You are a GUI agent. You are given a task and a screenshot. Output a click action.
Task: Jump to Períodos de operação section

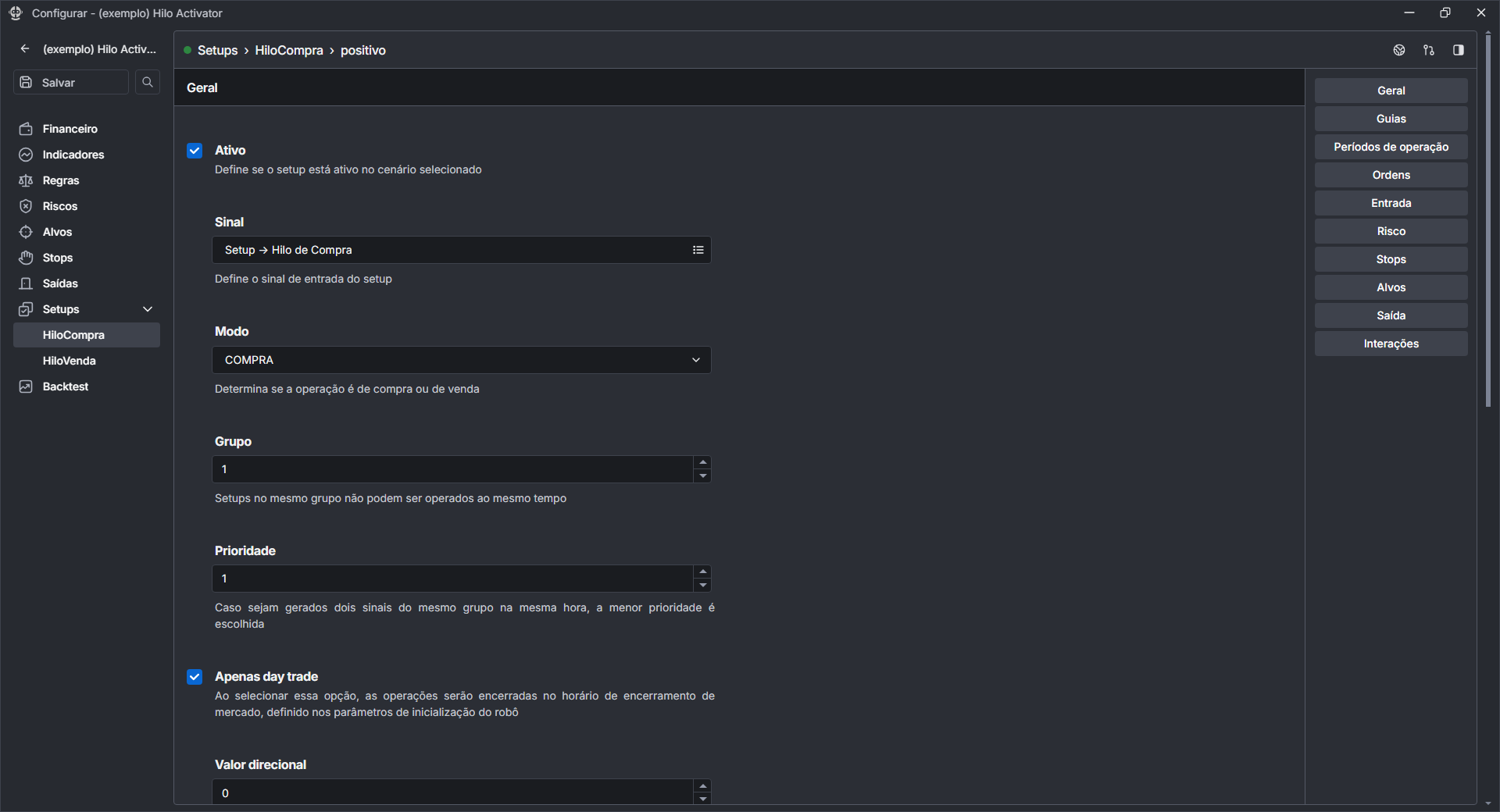click(1391, 147)
